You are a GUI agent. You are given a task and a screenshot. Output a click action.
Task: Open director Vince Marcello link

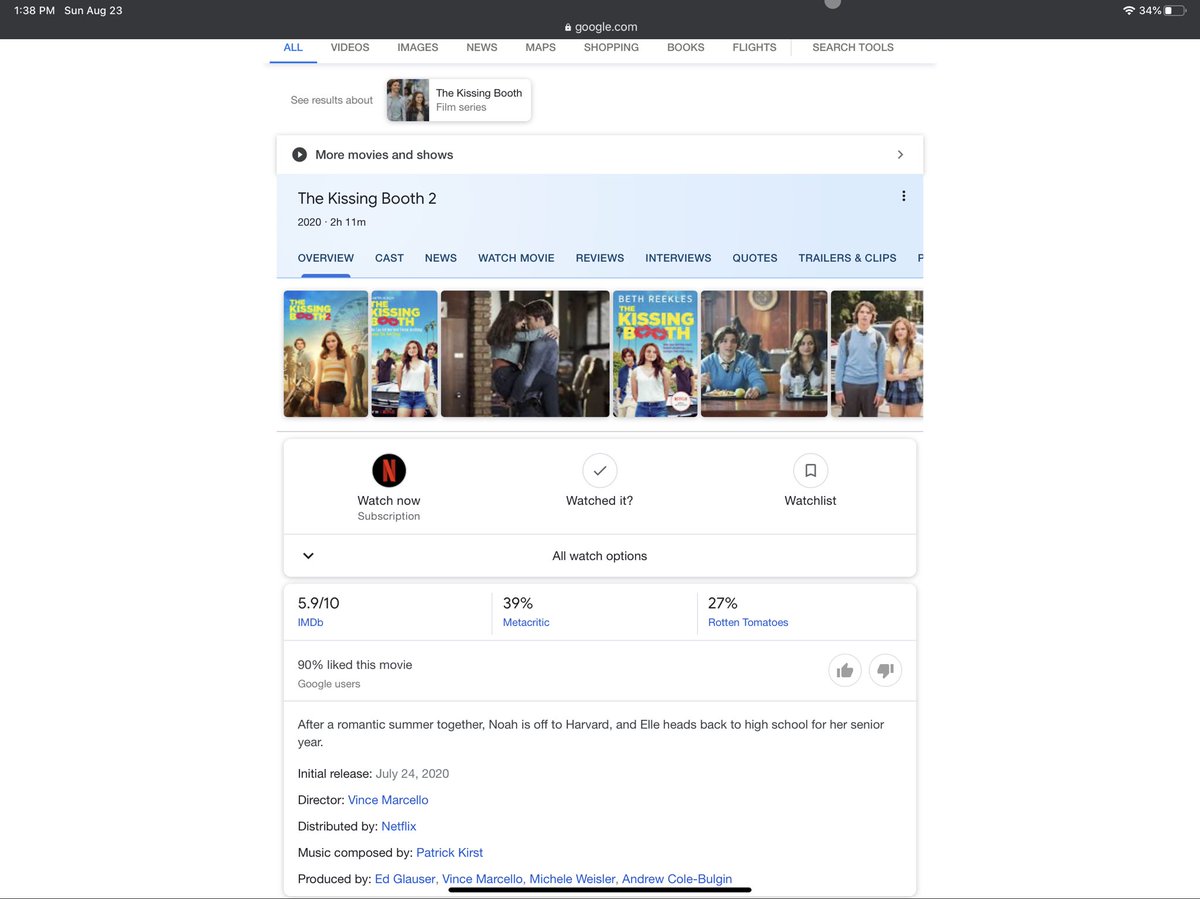pos(388,800)
